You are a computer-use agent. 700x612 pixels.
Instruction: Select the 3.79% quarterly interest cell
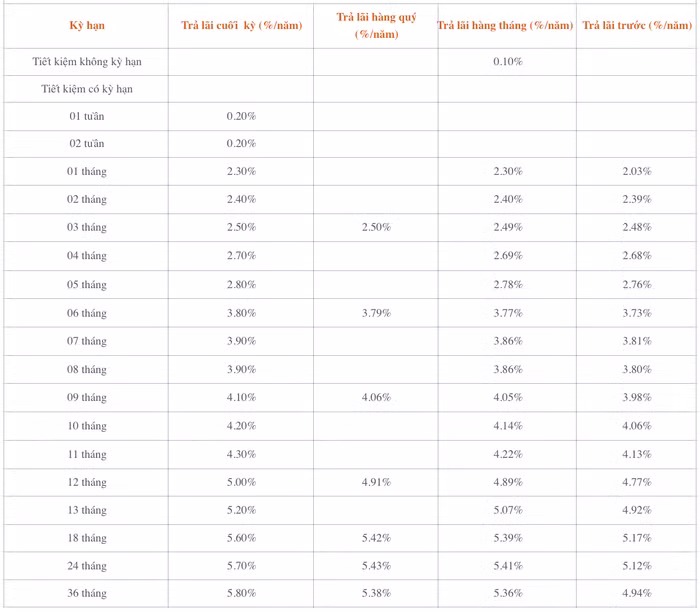pyautogui.click(x=376, y=313)
